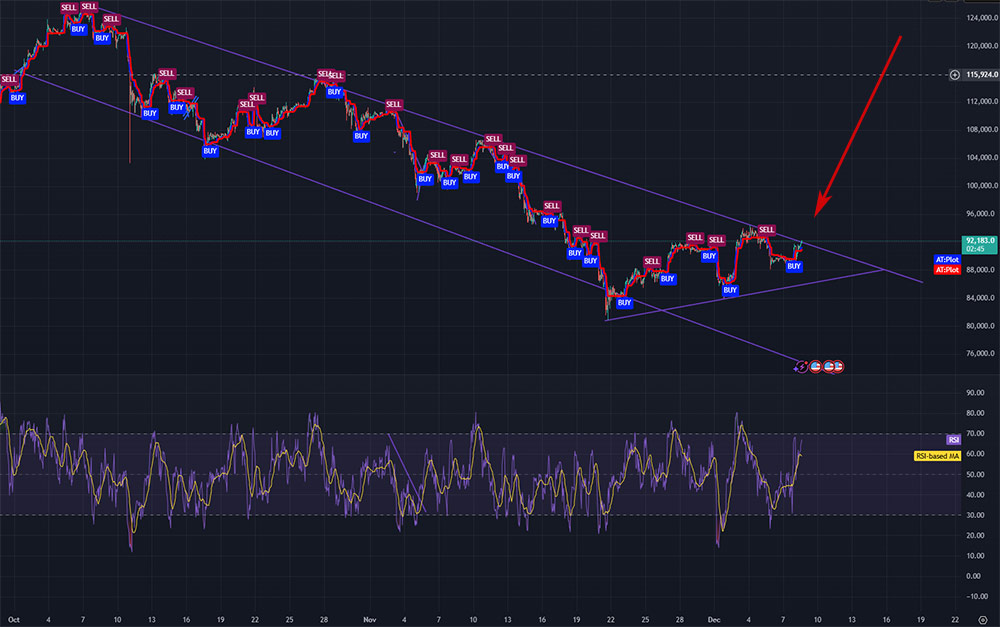This screenshot has width=1000, height=627.
Task: Click the Nov label on the time axis
Action: click(x=369, y=619)
